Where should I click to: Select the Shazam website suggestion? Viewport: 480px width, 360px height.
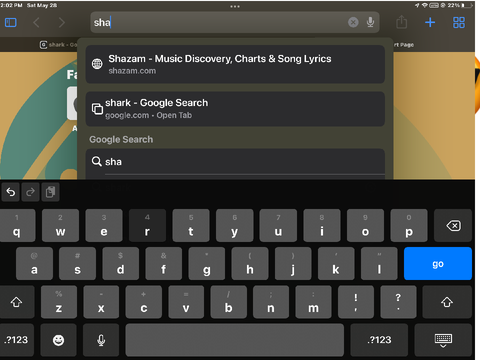pyautogui.click(x=235, y=64)
